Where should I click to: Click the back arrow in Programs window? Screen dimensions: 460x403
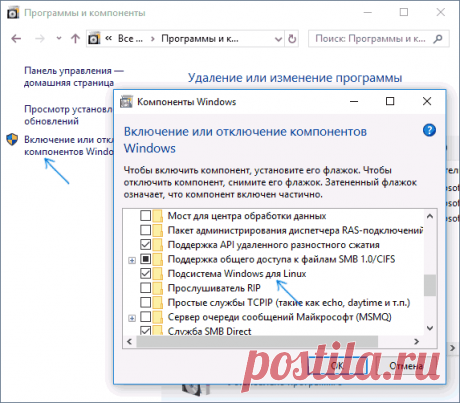16,39
